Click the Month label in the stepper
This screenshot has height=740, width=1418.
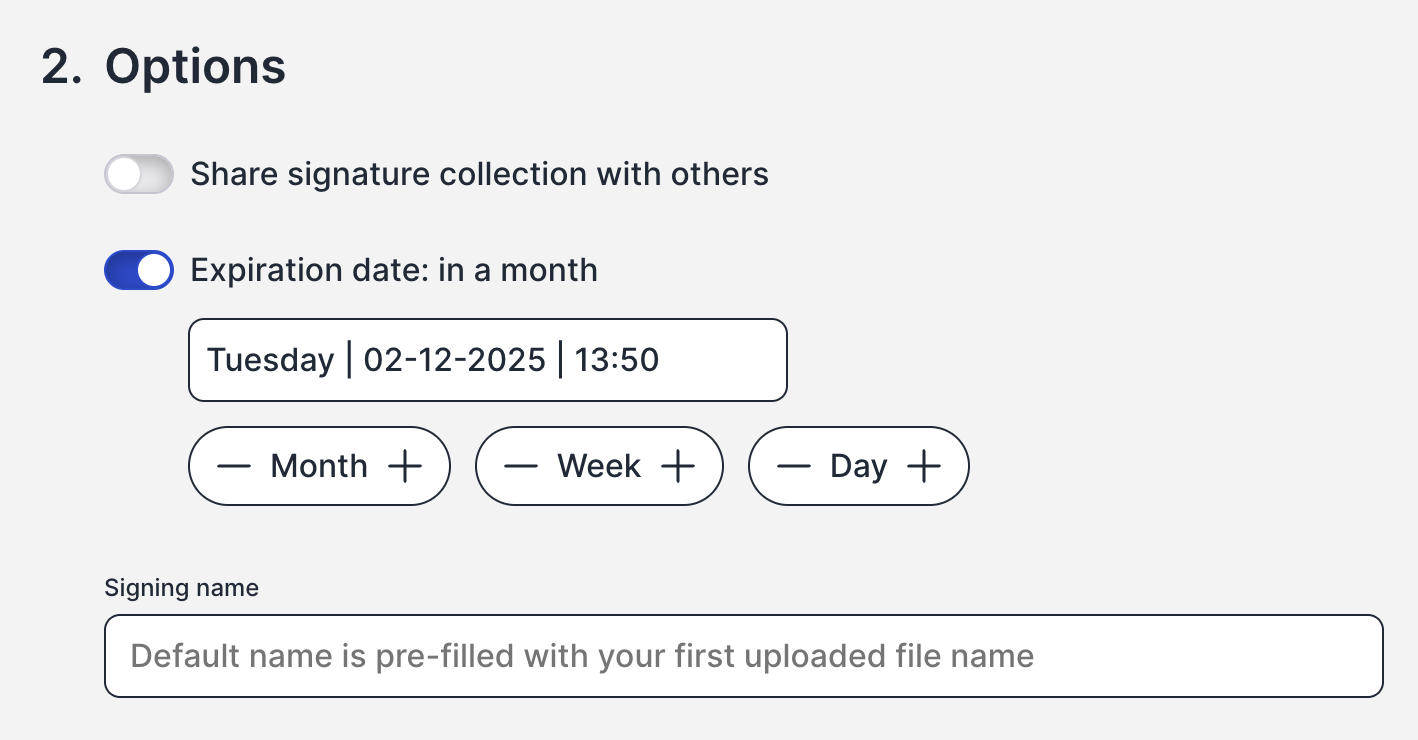point(319,467)
